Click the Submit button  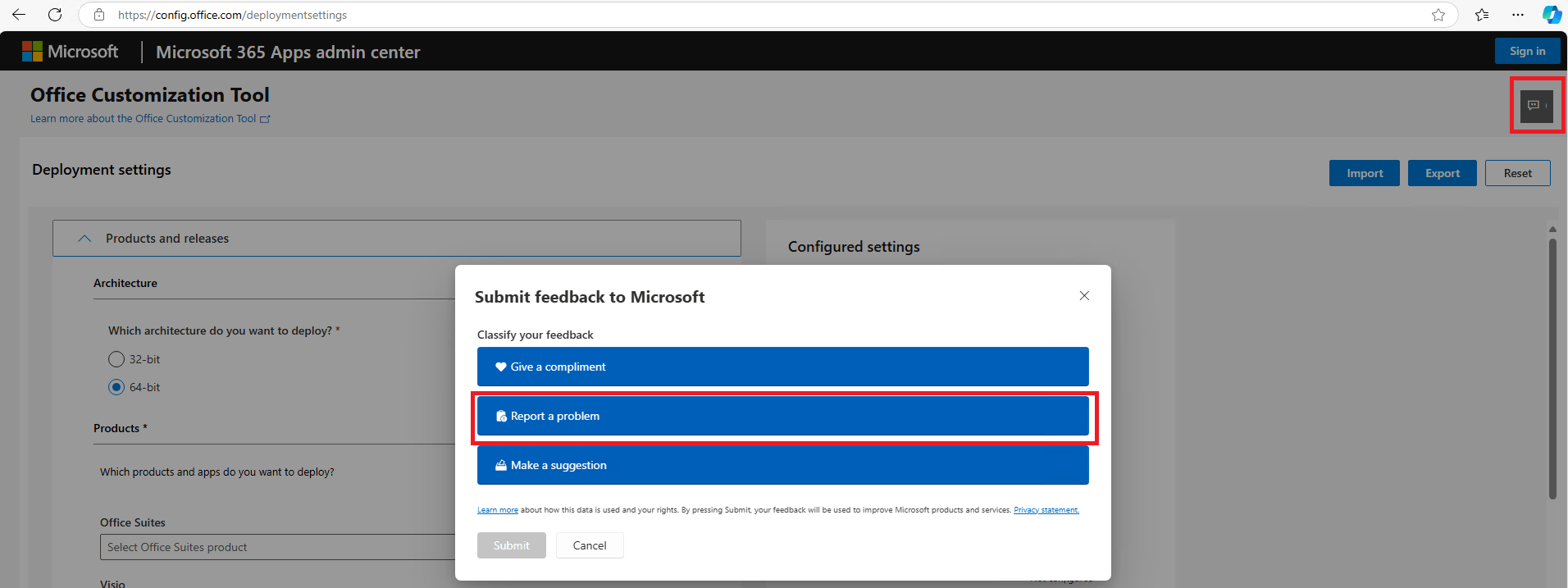tap(512, 545)
